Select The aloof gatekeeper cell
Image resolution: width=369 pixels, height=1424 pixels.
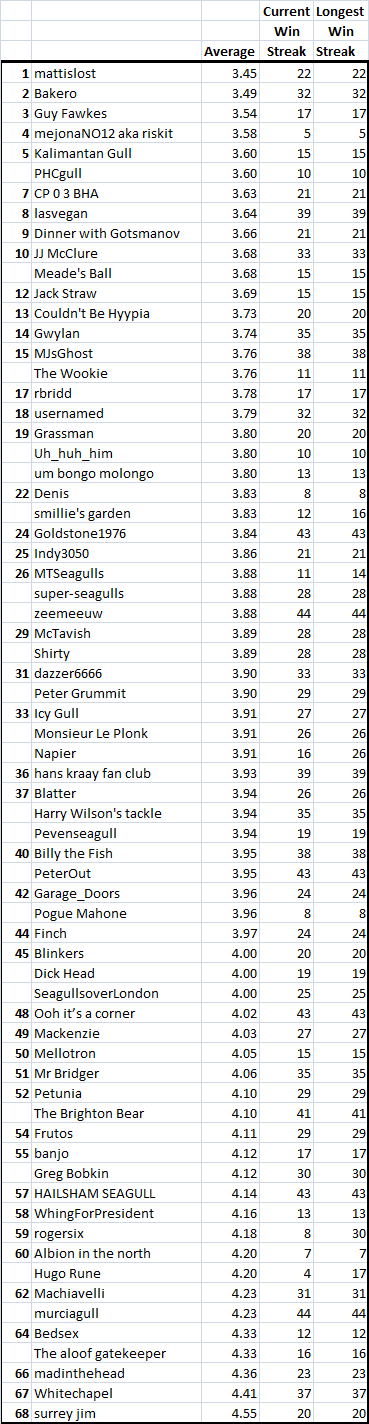[116, 1353]
